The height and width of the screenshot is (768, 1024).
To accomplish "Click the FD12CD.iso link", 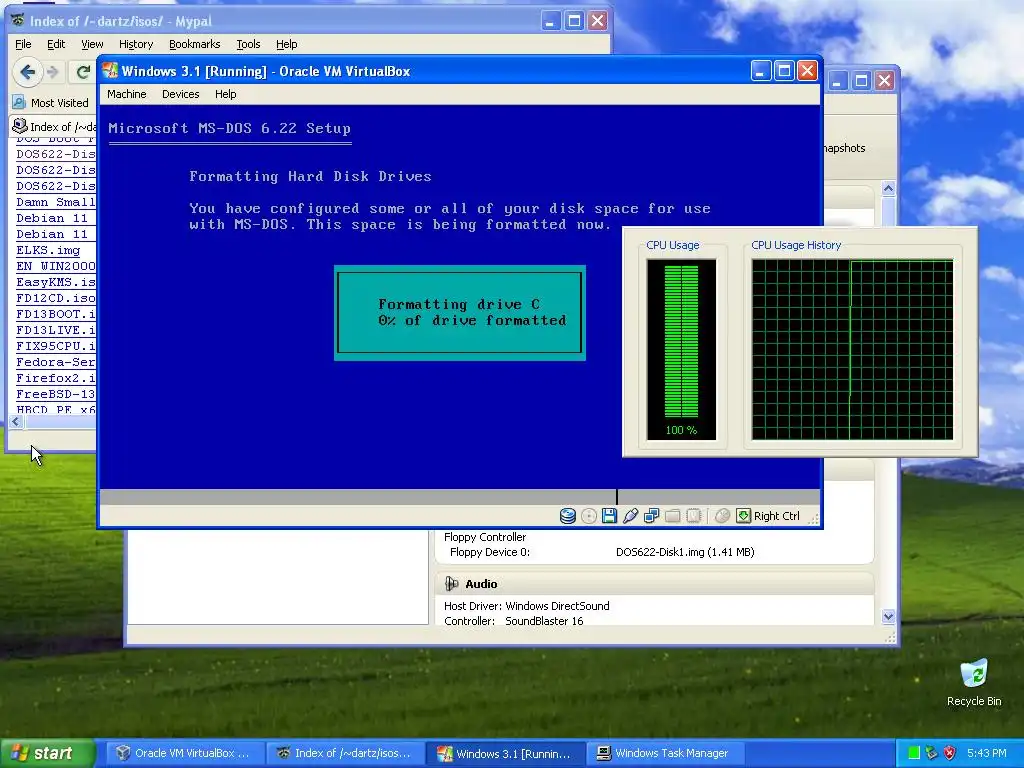I will pyautogui.click(x=56, y=298).
